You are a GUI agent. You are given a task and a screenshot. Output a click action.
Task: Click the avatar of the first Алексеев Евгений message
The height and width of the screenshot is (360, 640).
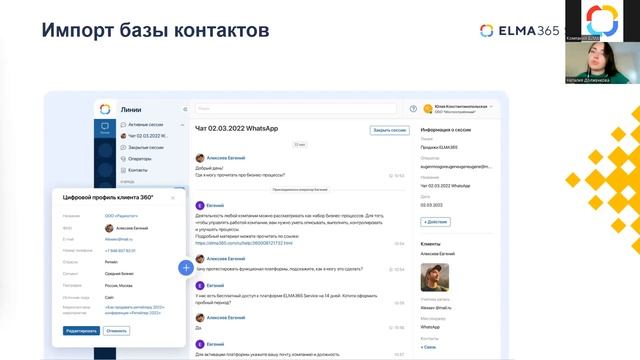(x=200, y=158)
